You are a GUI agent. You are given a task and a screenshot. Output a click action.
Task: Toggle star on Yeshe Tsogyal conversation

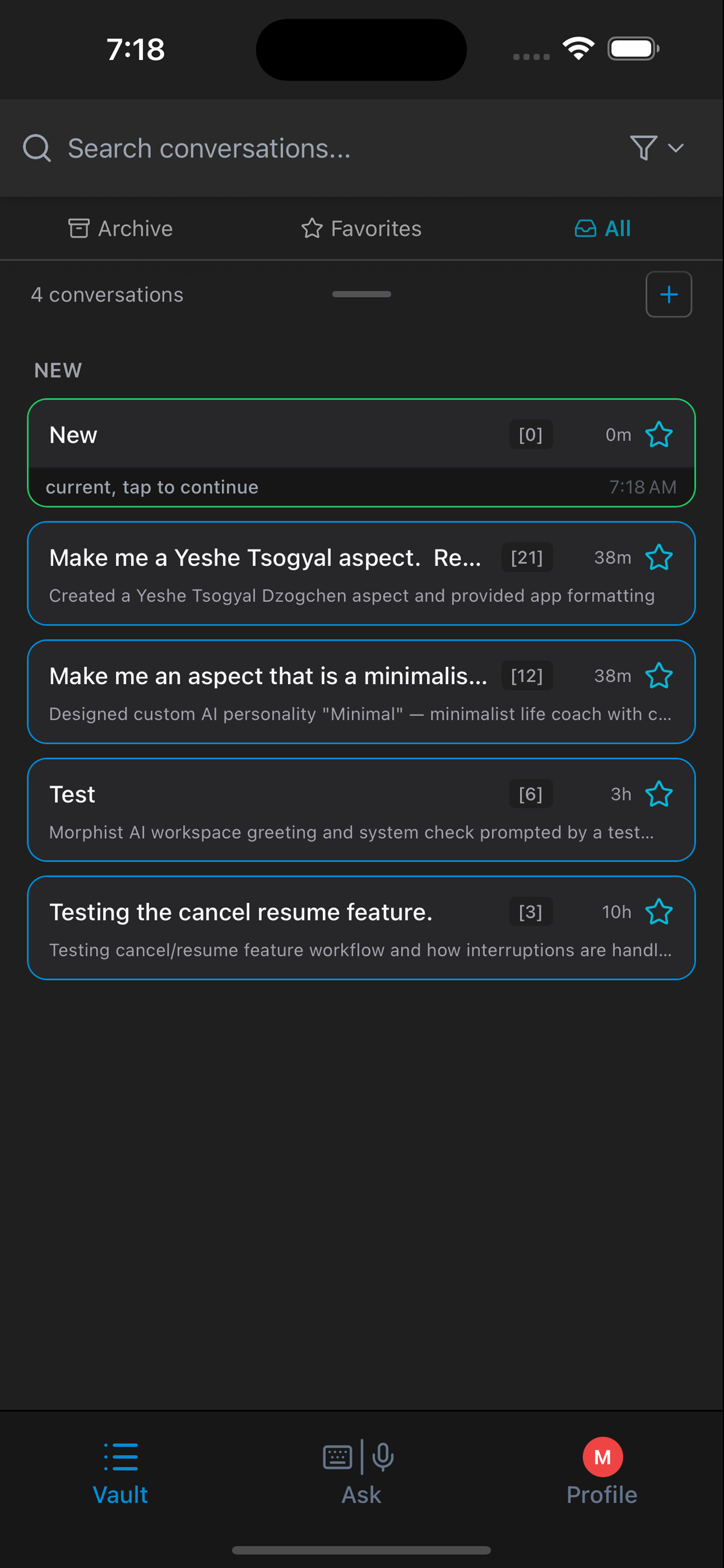659,558
